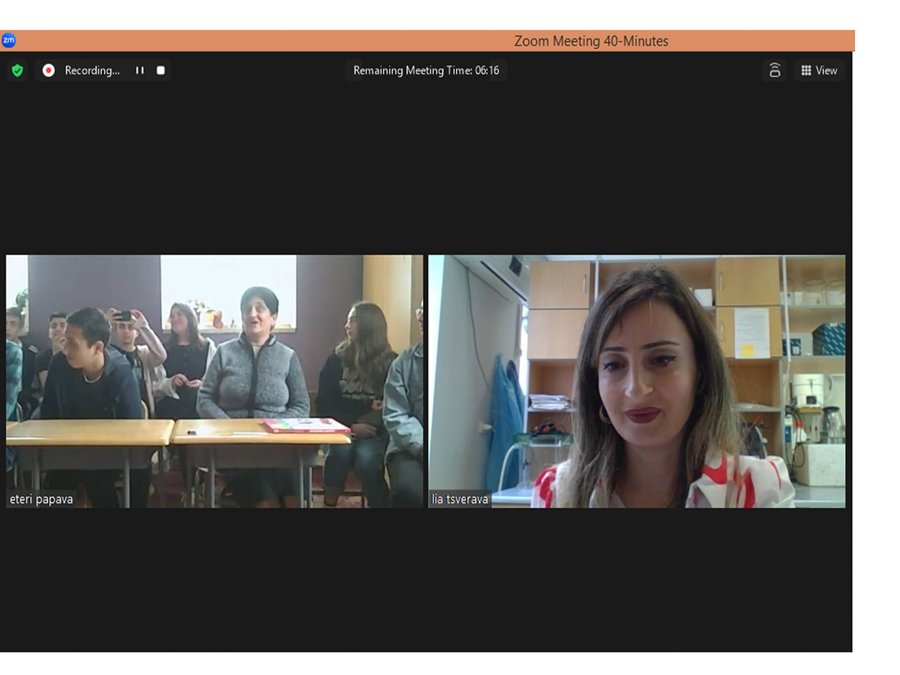Viewport: 900px width, 675px height.
Task: Select the lia tsverava video tile
Action: 637,380
